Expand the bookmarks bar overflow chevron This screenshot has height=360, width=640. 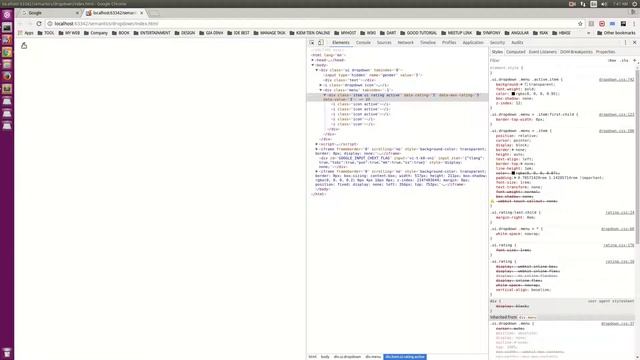click(589, 33)
